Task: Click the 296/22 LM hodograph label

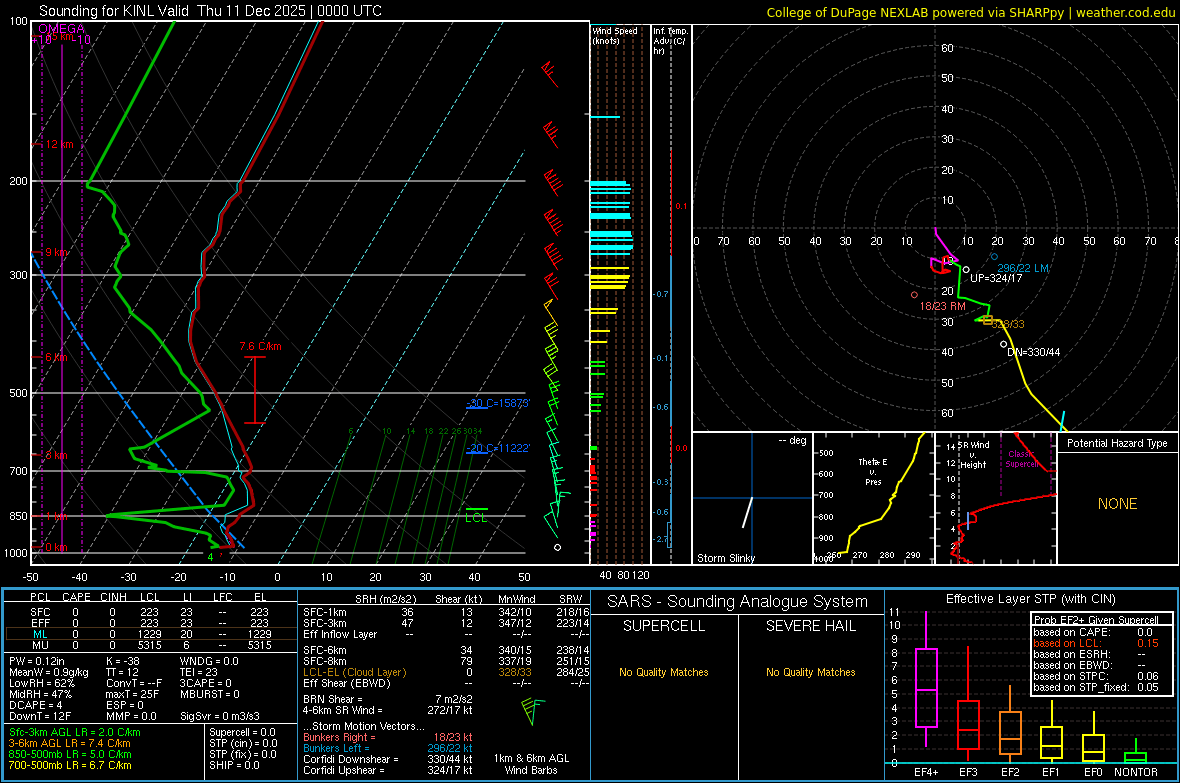Action: pyautogui.click(x=1023, y=268)
